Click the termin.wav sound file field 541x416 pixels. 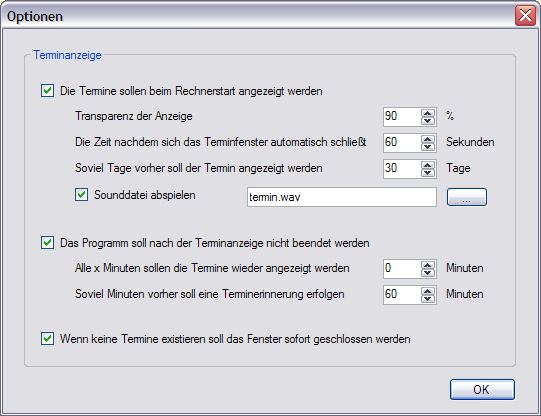click(342, 197)
